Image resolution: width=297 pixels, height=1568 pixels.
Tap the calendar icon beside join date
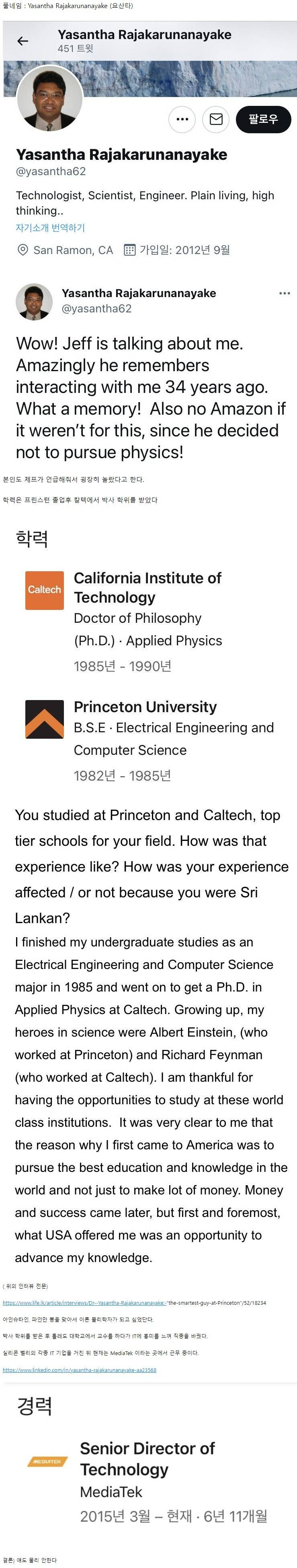pyautogui.click(x=129, y=250)
